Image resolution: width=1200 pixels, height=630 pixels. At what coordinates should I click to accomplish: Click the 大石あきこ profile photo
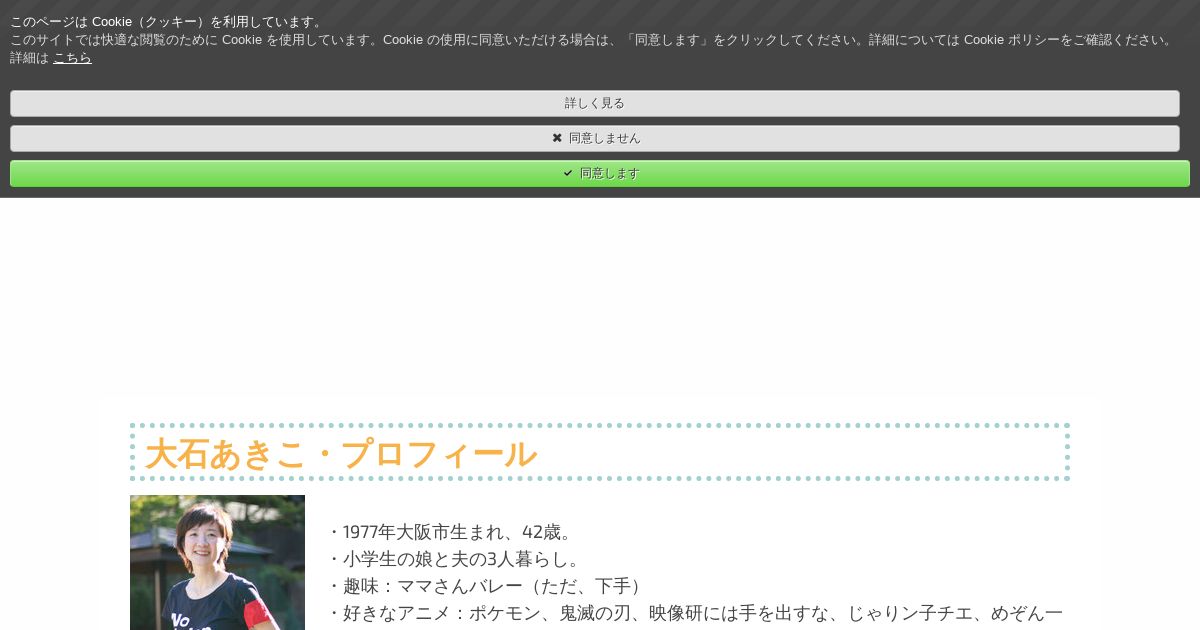217,562
